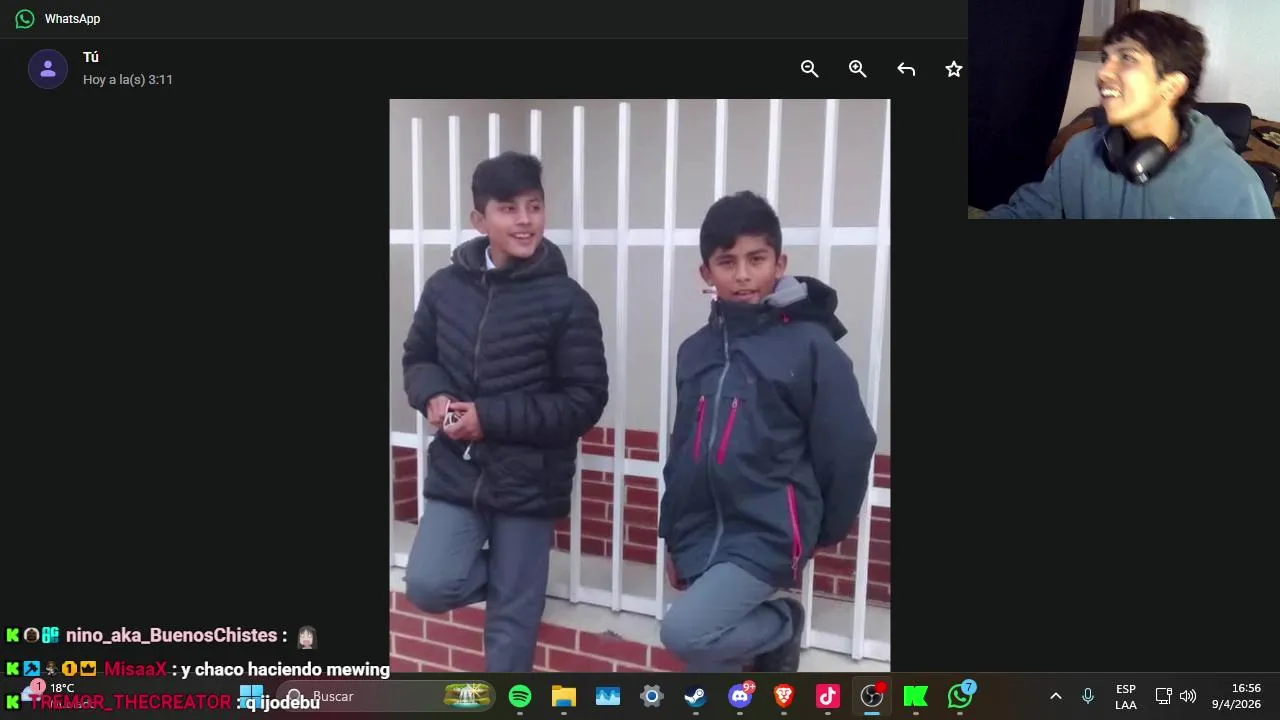The height and width of the screenshot is (720, 1280).
Task: Click chat username nino_aka_BuenosChistes
Action: tap(171, 635)
